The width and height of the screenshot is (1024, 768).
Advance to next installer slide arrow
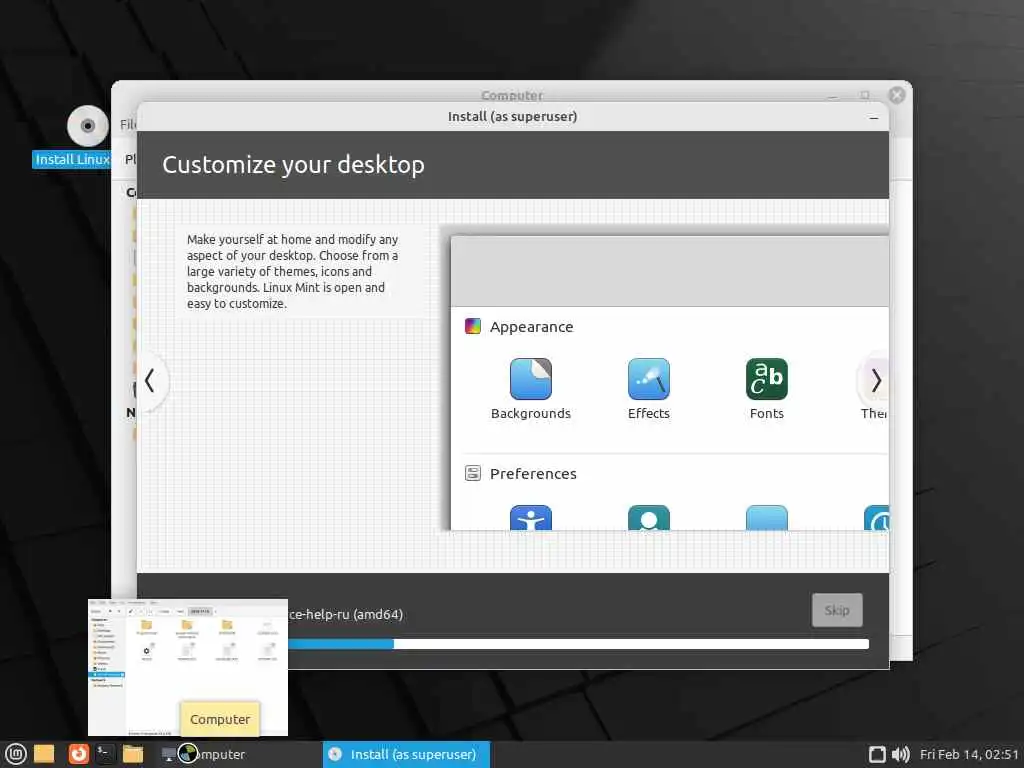[875, 381]
